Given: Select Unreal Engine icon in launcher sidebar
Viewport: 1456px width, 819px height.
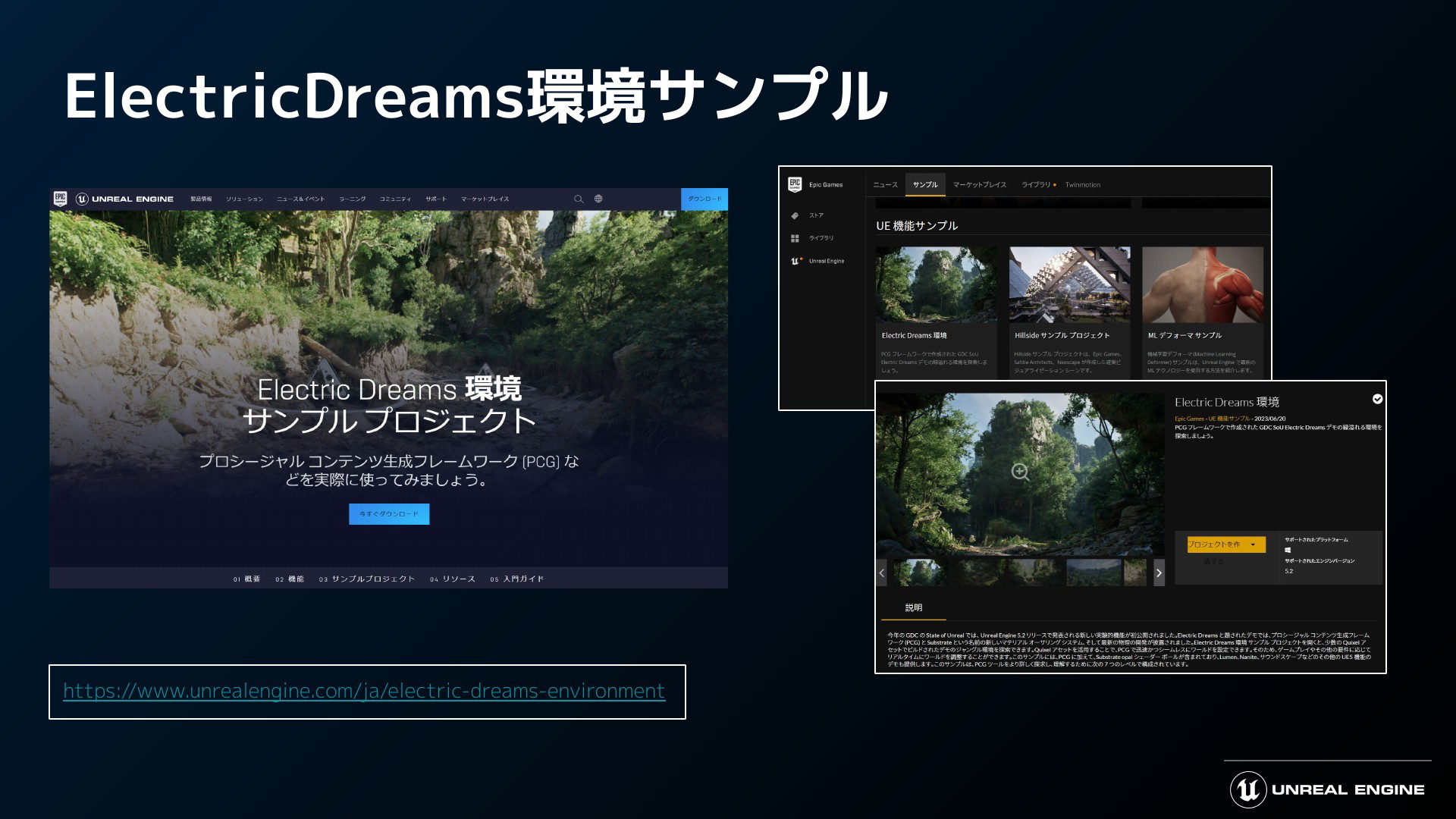Looking at the screenshot, I should click(x=795, y=261).
